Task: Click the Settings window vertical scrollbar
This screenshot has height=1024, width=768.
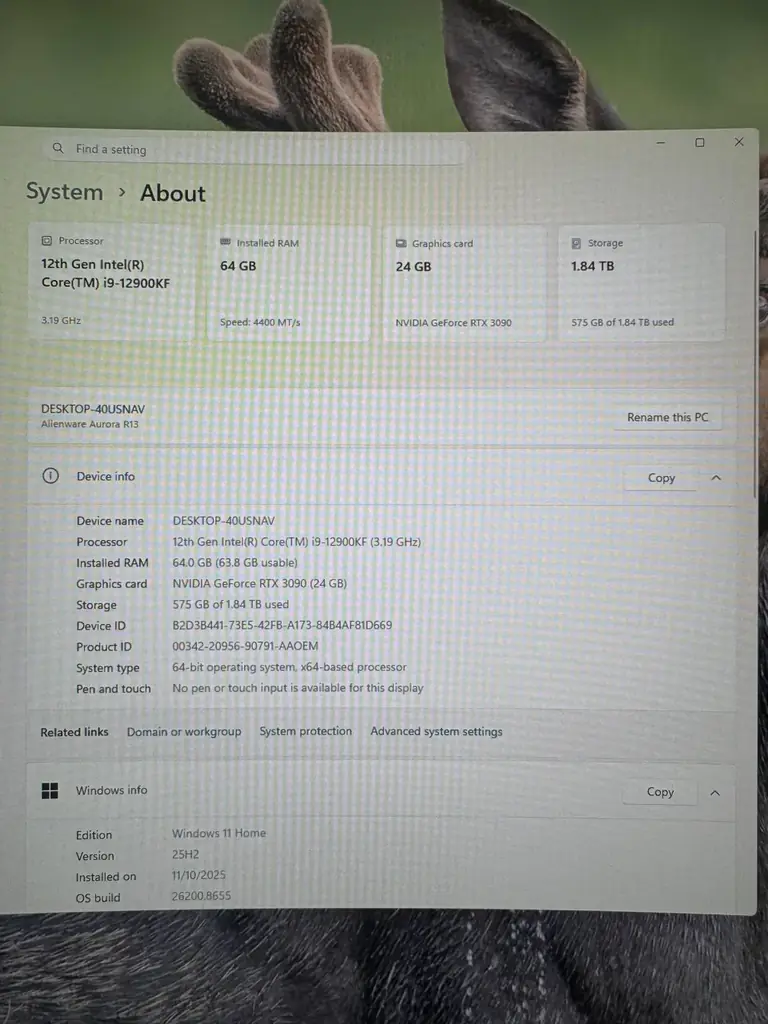Action: 756,362
